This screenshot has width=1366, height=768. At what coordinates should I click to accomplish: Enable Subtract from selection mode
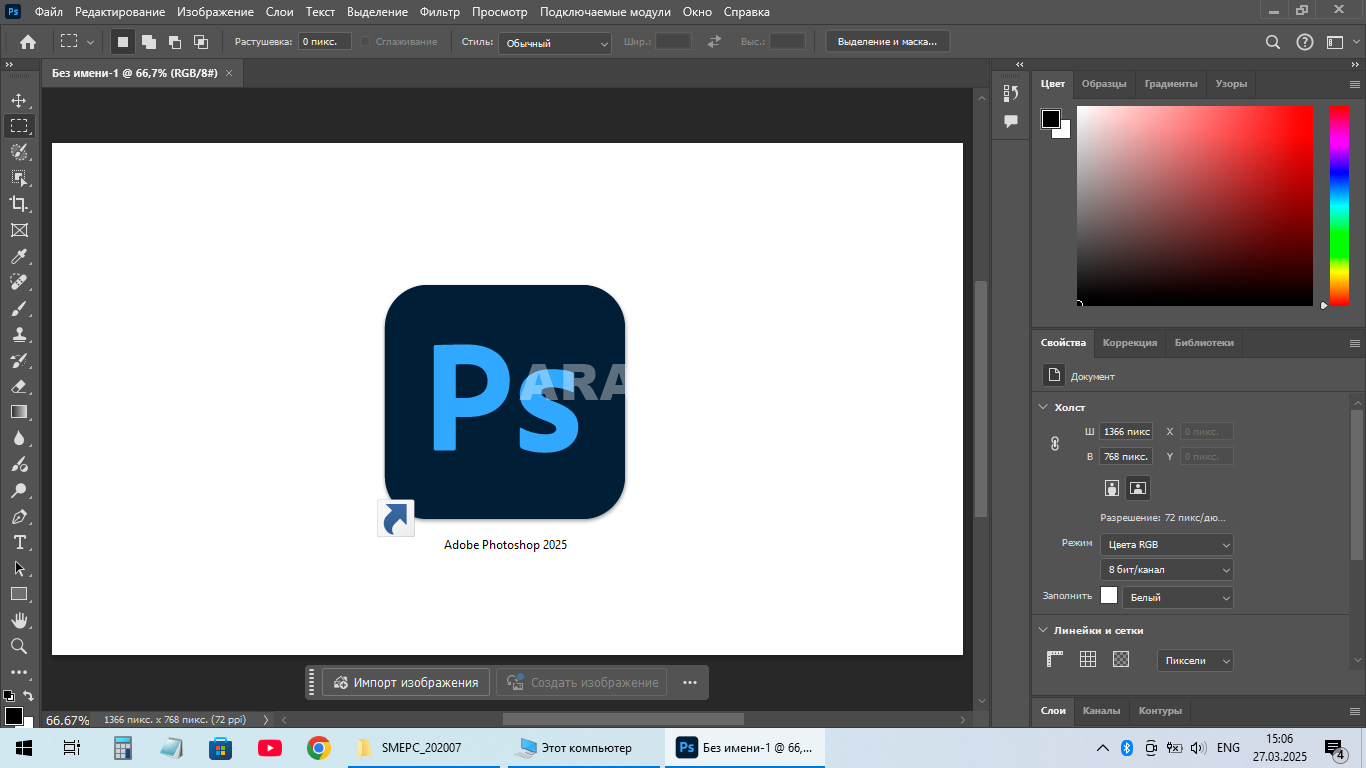point(174,42)
